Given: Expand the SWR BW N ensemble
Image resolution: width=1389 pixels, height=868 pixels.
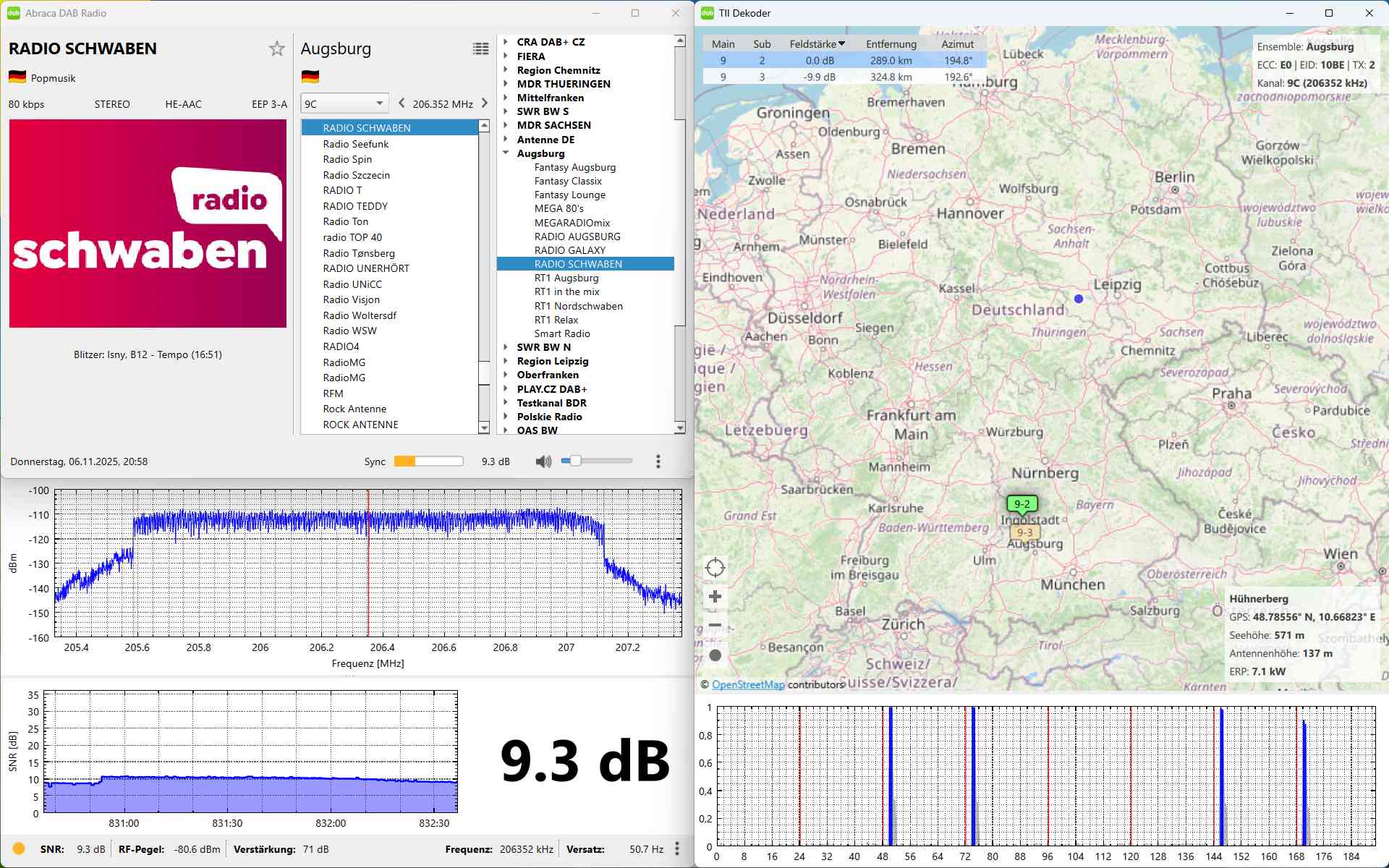Looking at the screenshot, I should [x=506, y=347].
